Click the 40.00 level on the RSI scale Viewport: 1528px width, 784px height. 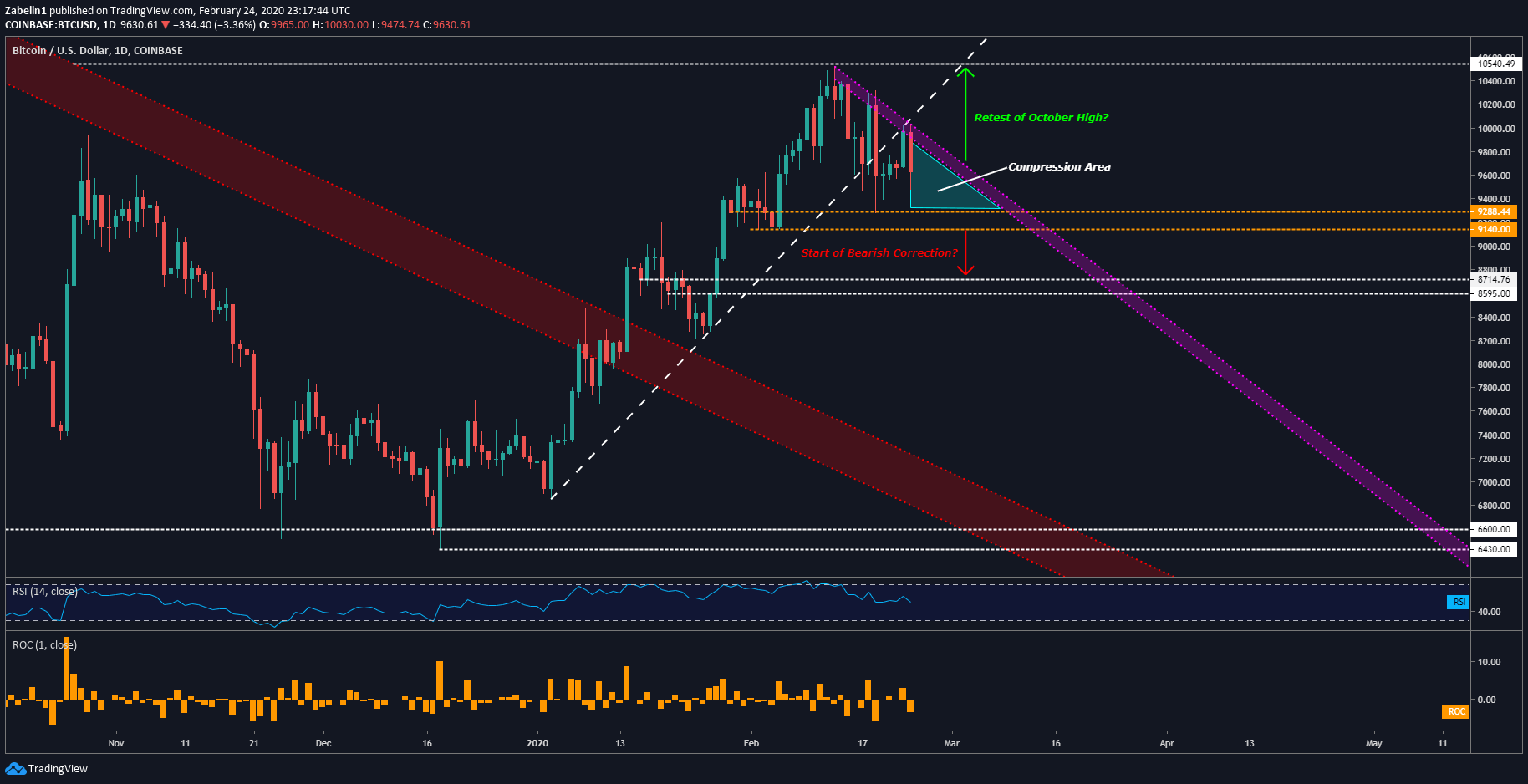[1489, 612]
